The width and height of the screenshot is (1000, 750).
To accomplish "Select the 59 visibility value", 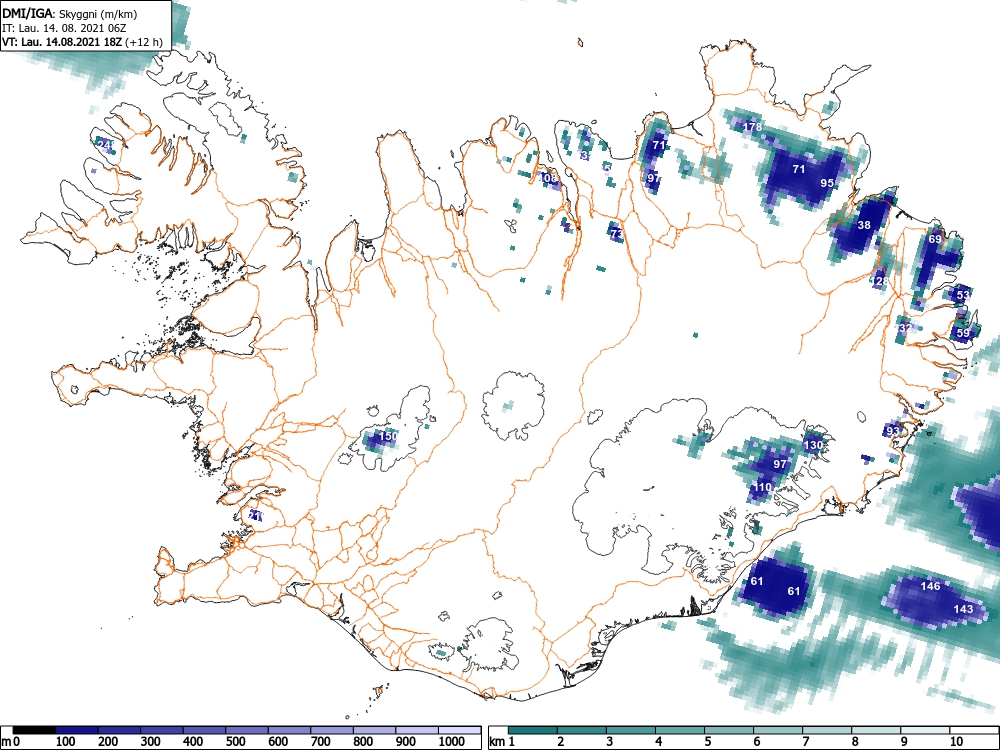I will click(x=963, y=333).
